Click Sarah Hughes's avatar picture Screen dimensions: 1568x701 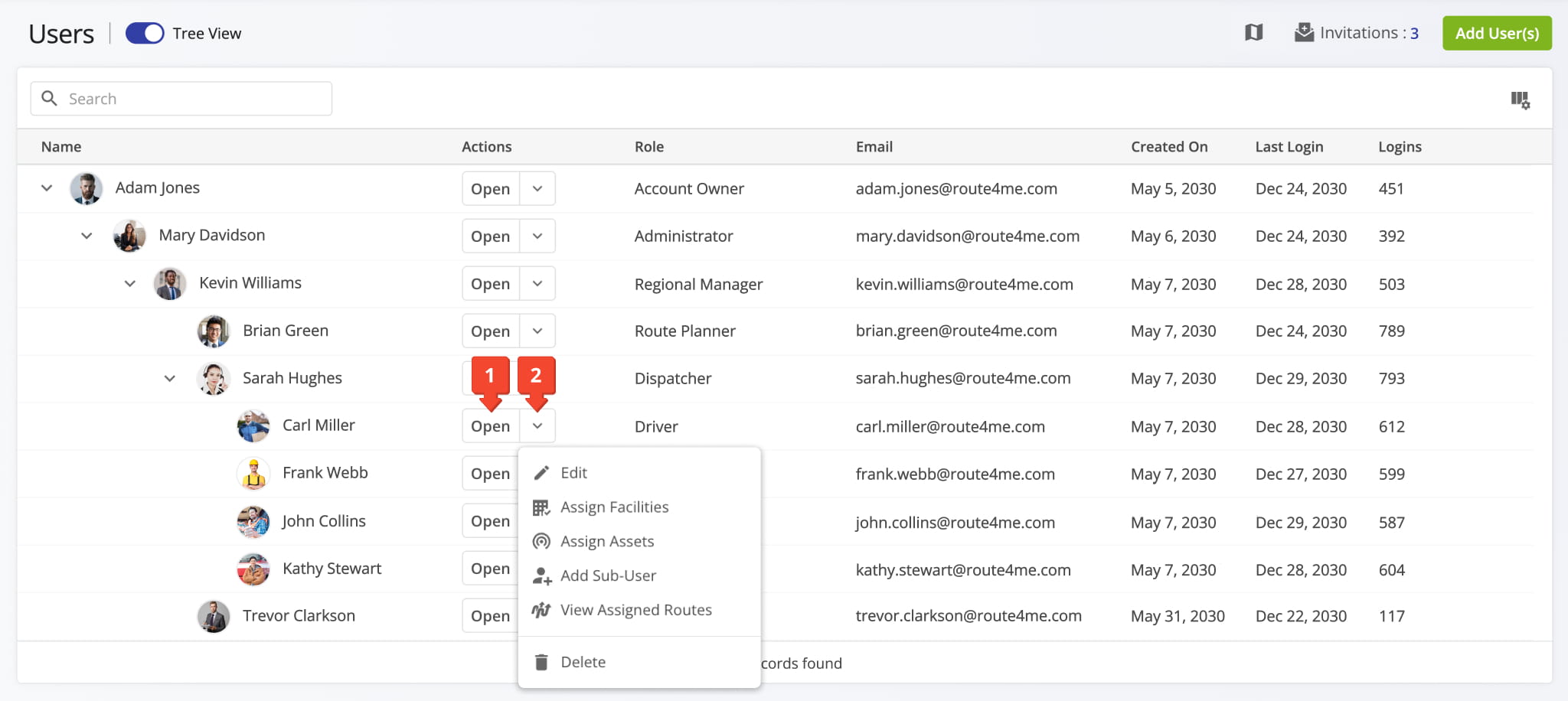pos(214,378)
